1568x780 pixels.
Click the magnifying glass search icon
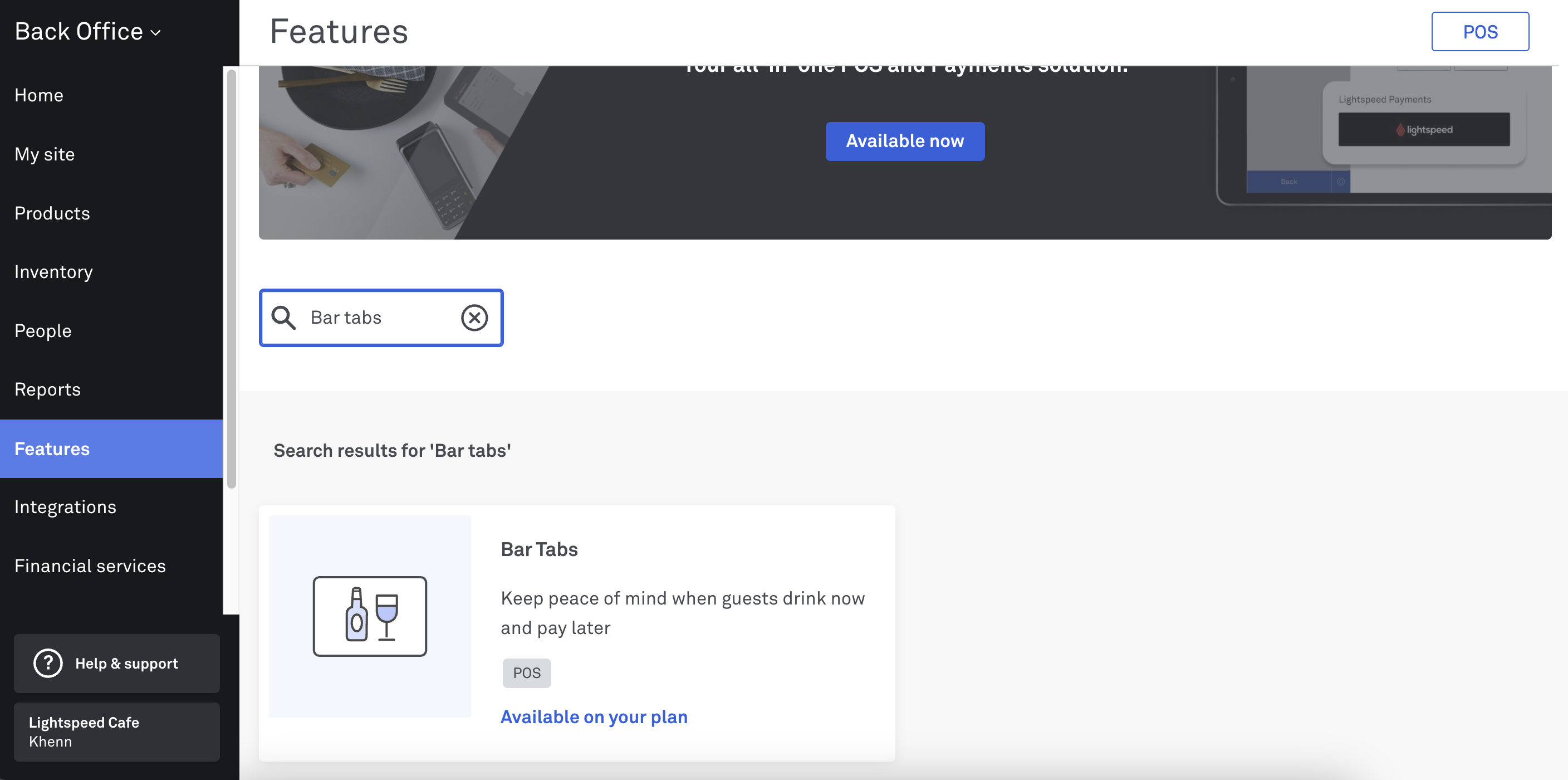(x=283, y=318)
